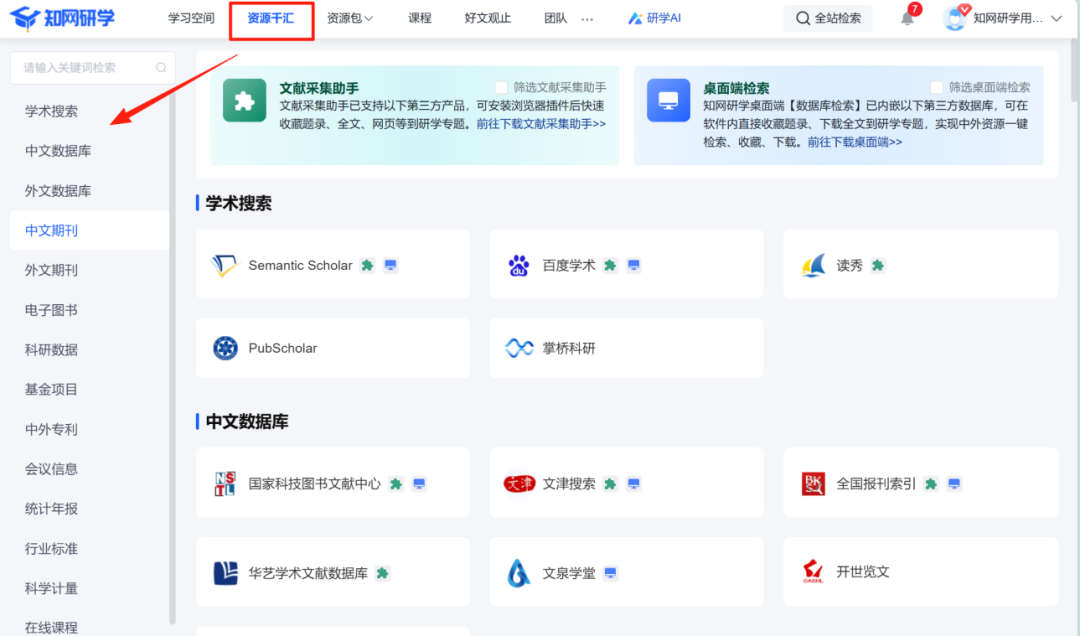Click the 百度学术 paw logo

click(x=519, y=265)
